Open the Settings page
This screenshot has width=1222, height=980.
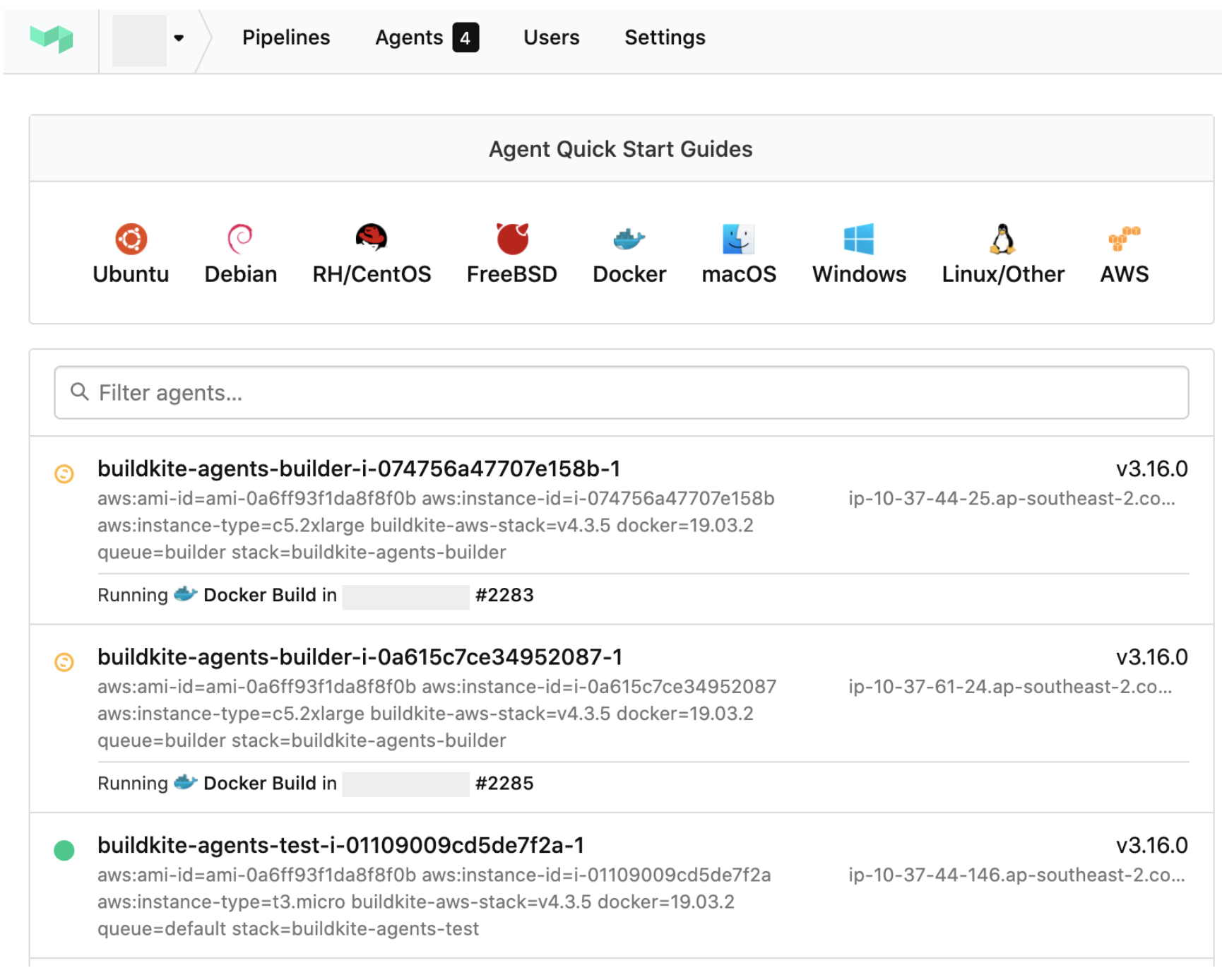[x=665, y=37]
